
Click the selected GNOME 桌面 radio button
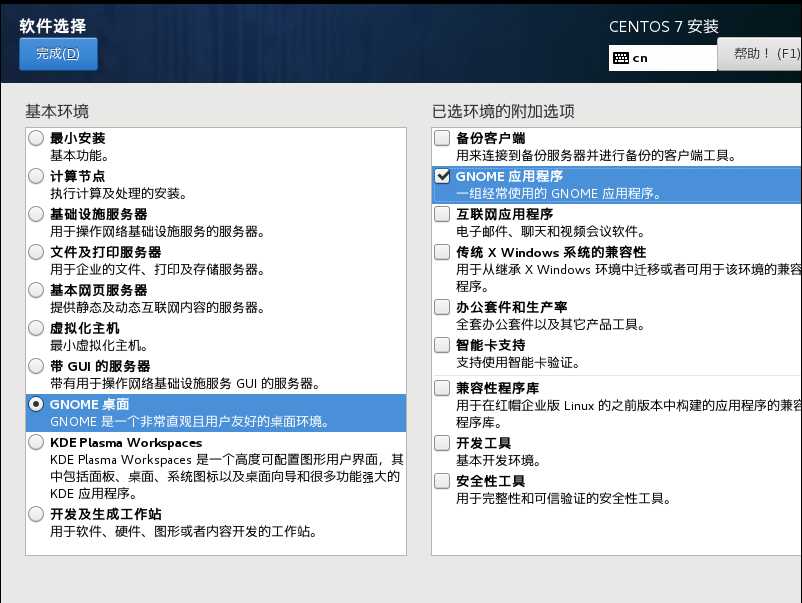point(36,404)
